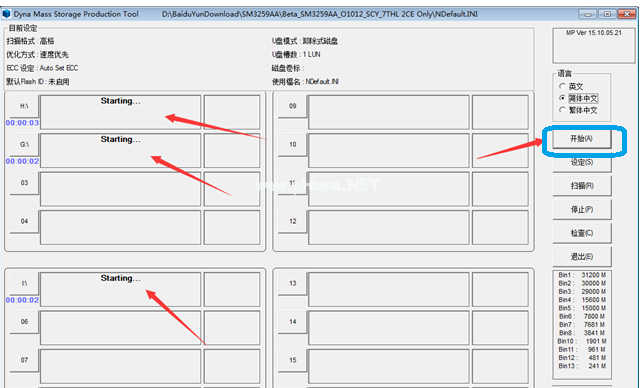Click the 优化方式 : 速度优先 setting text
Screen dimensions: 644x388
pyautogui.click(x=37, y=55)
